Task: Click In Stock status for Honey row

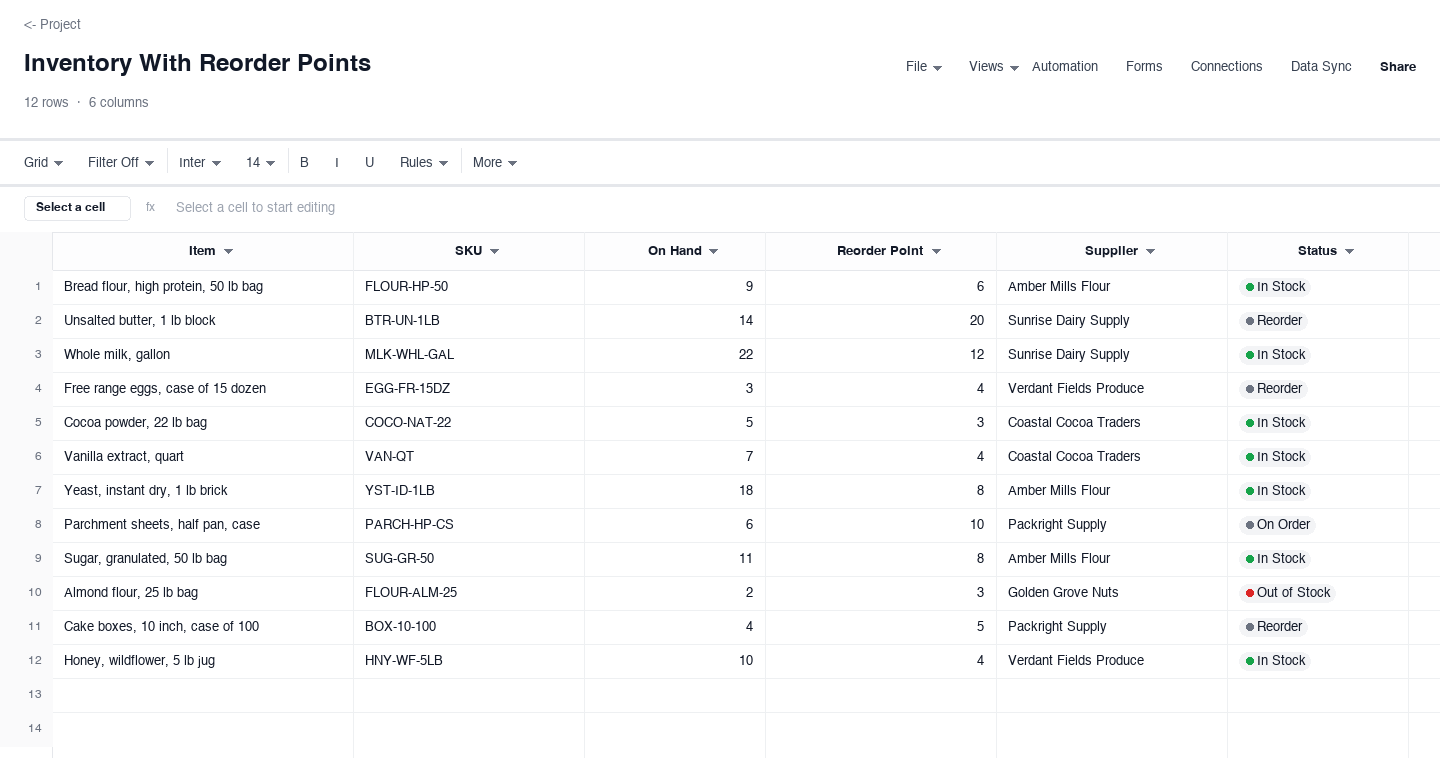Action: [x=1275, y=661]
